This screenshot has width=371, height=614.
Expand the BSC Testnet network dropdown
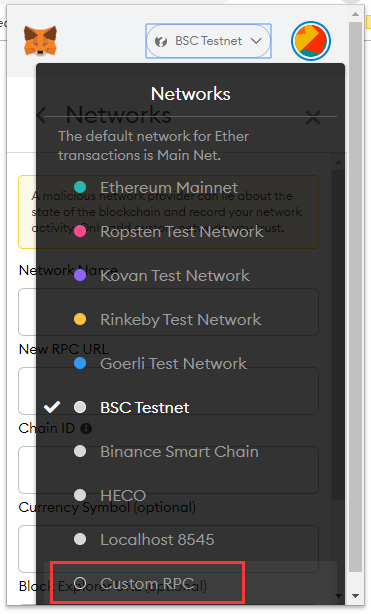pyautogui.click(x=208, y=41)
